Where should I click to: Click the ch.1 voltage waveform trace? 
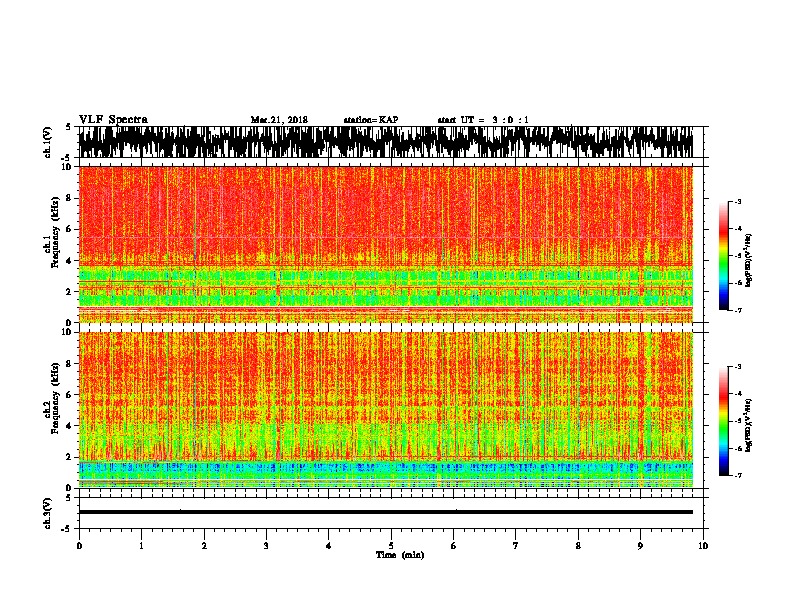pyautogui.click(x=385, y=142)
